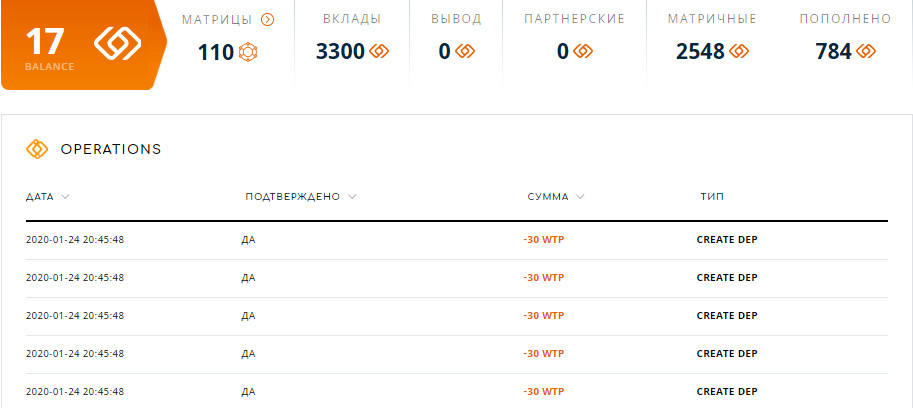Click the coin icon under ПАРТНЕРСКИЕ
The width and height of the screenshot is (913, 408).
pyautogui.click(x=582, y=52)
